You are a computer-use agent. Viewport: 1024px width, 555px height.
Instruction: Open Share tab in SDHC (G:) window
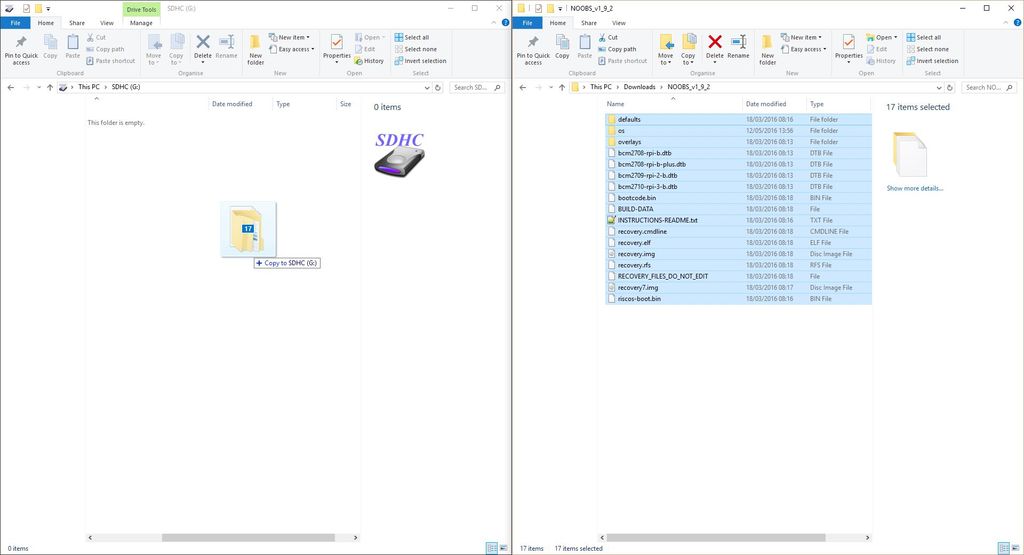click(77, 23)
